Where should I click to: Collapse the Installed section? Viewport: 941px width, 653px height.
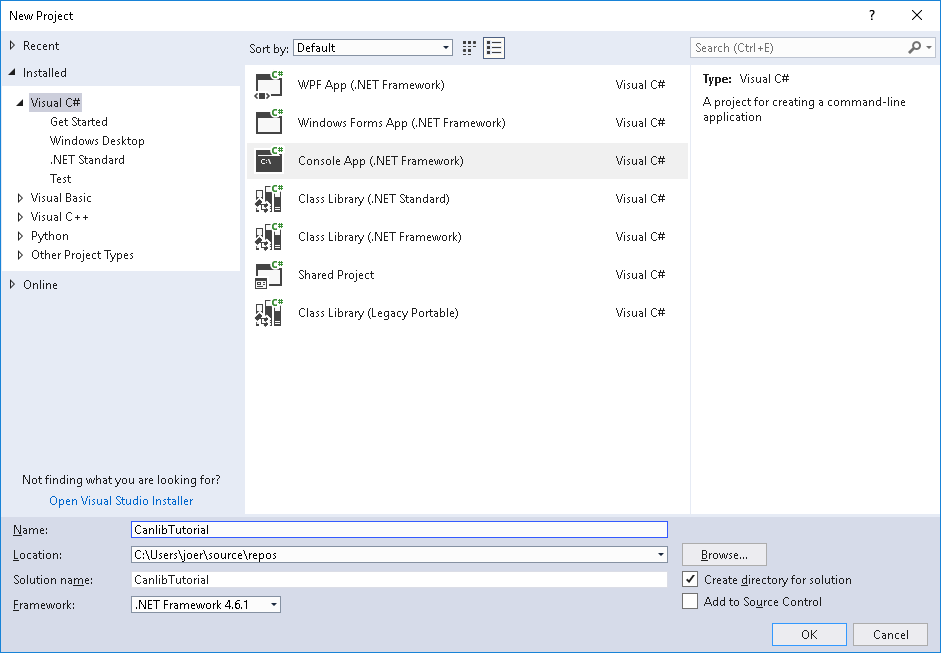point(12,73)
